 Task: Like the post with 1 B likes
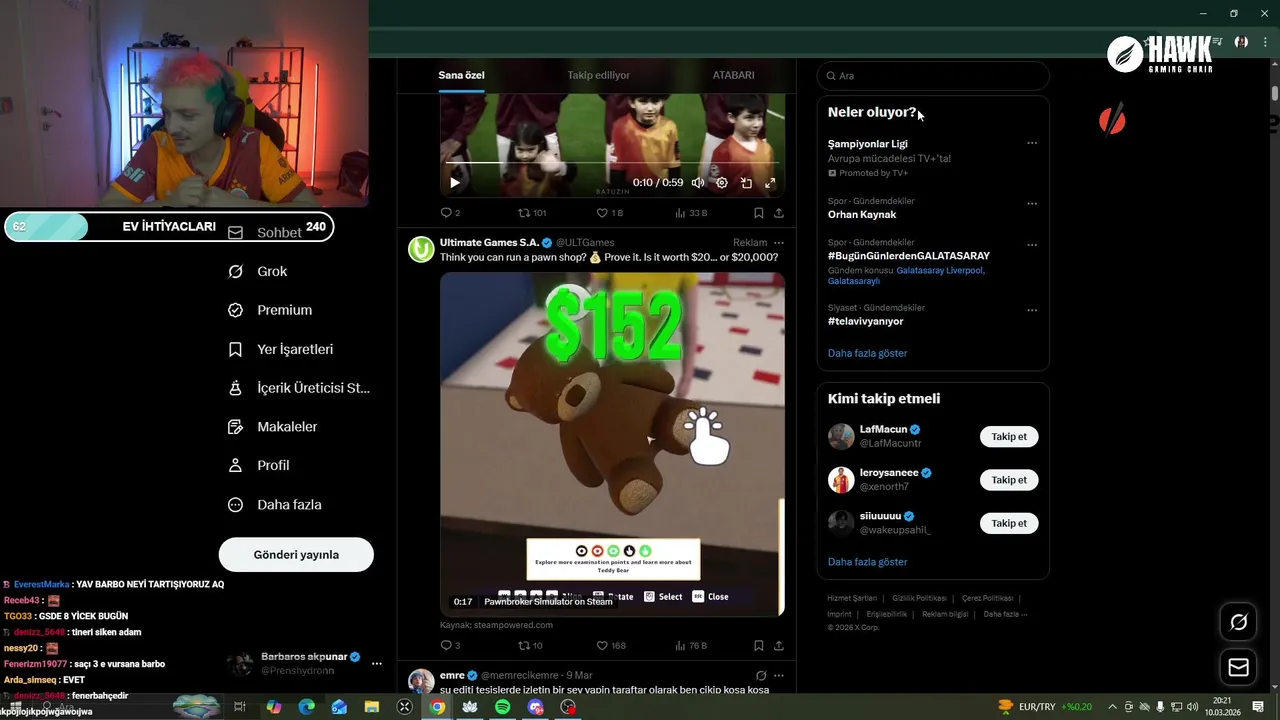[x=609, y=213]
